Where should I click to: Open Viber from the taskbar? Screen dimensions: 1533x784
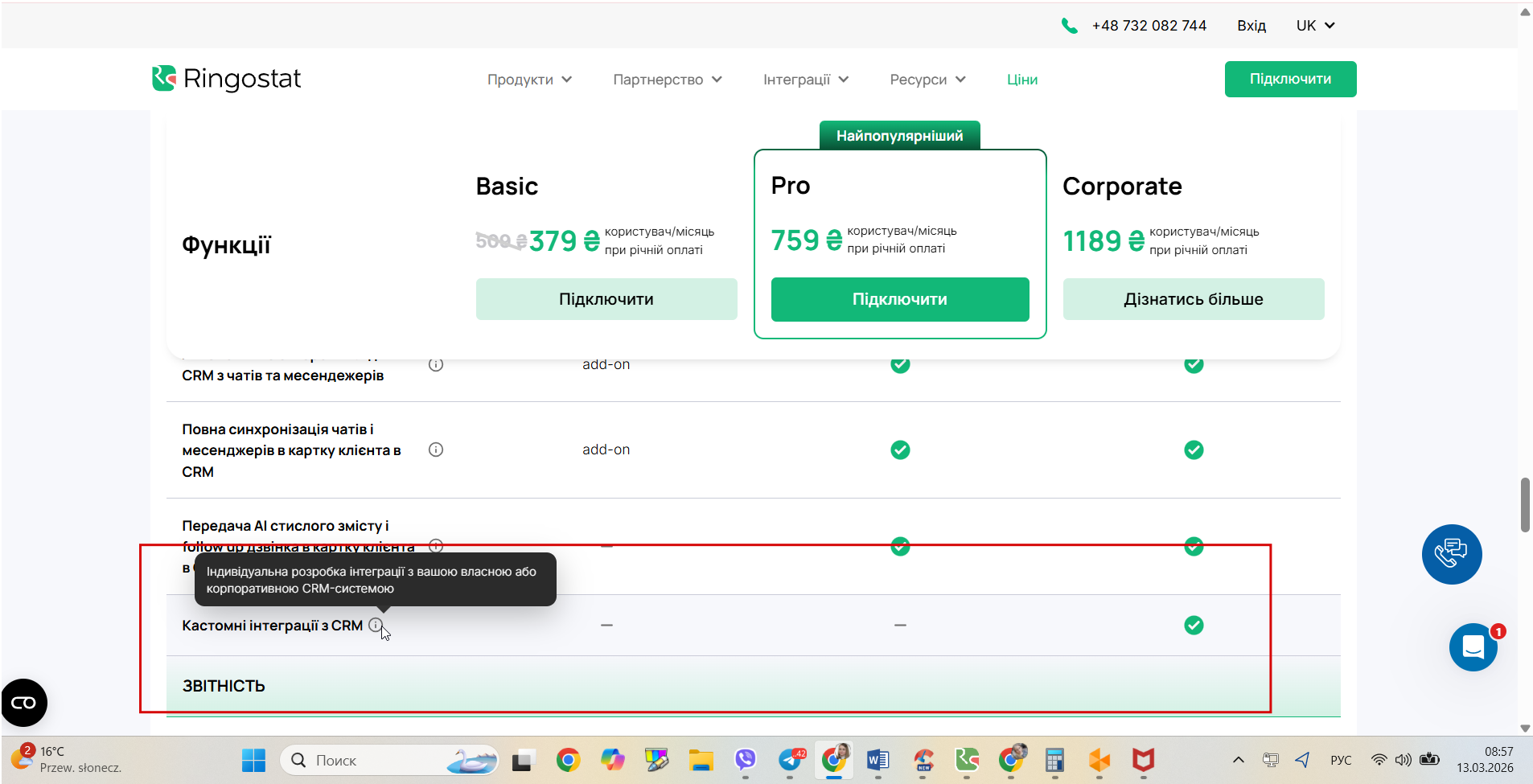pos(745,760)
